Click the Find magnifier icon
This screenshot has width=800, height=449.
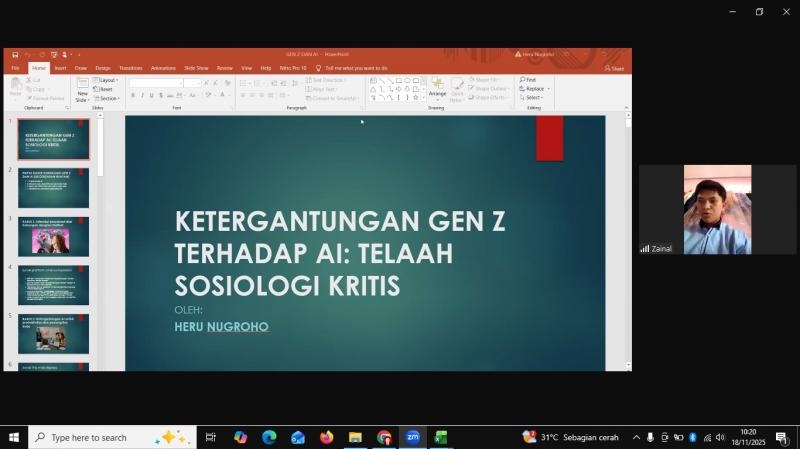click(x=521, y=80)
